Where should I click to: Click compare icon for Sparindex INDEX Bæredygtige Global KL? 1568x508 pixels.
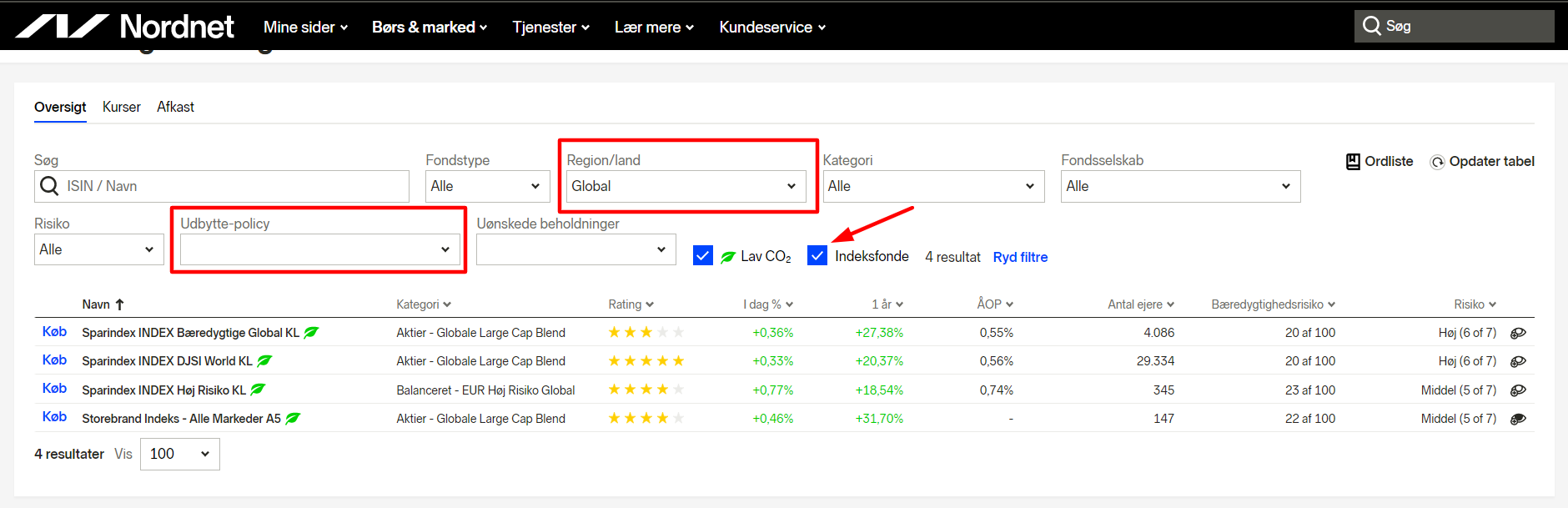1519,333
